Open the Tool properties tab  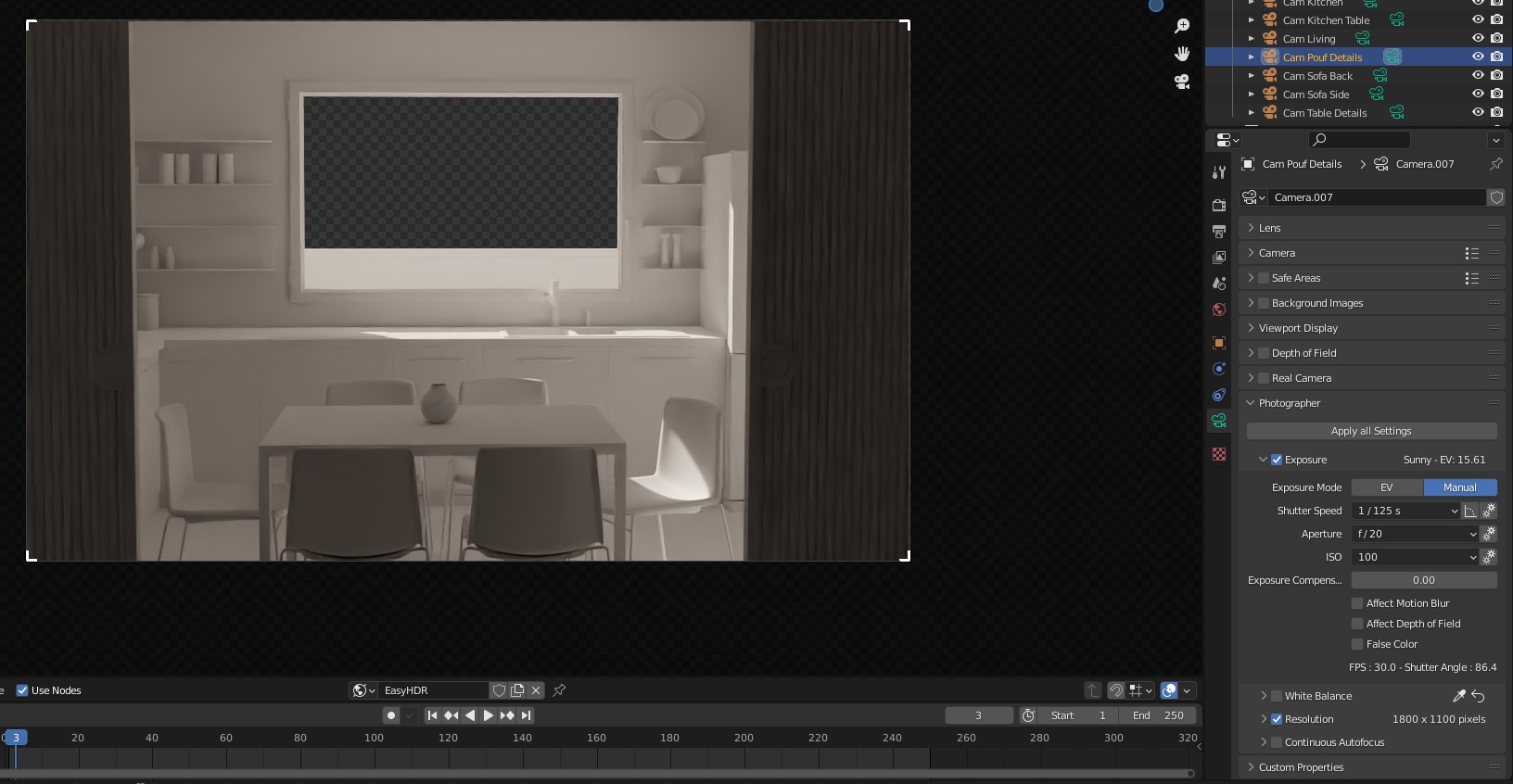[x=1219, y=172]
